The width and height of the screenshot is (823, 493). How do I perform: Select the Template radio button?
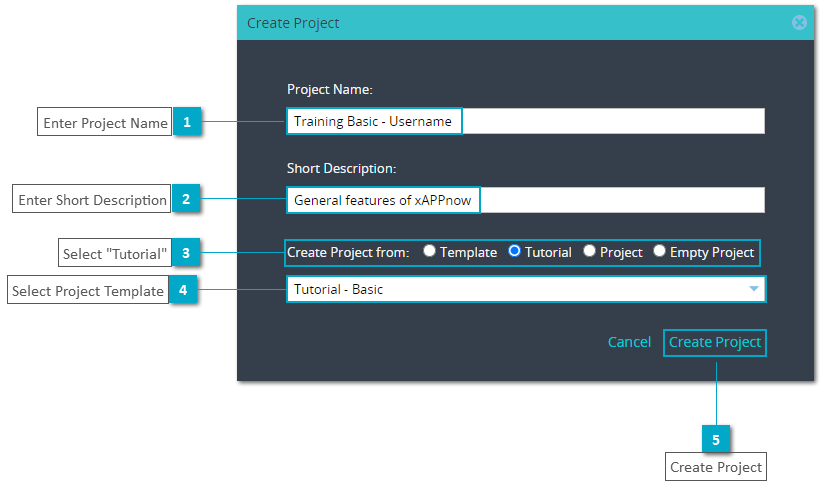point(429,251)
